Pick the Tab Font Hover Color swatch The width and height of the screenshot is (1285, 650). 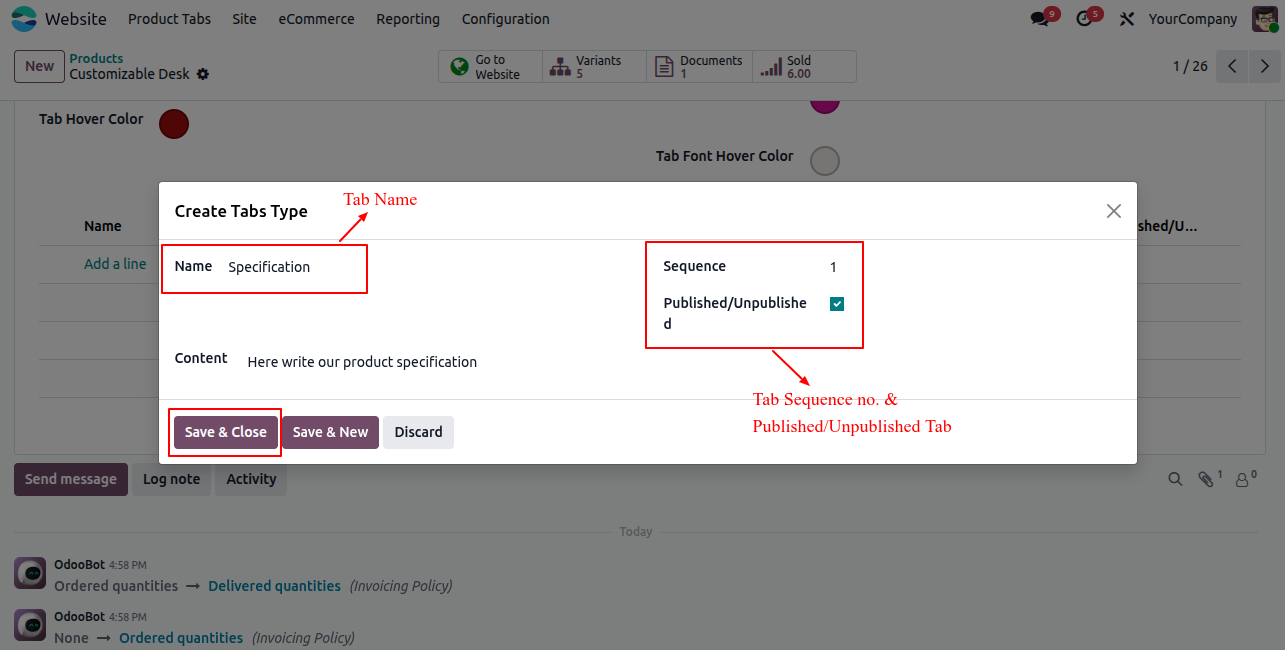click(825, 161)
